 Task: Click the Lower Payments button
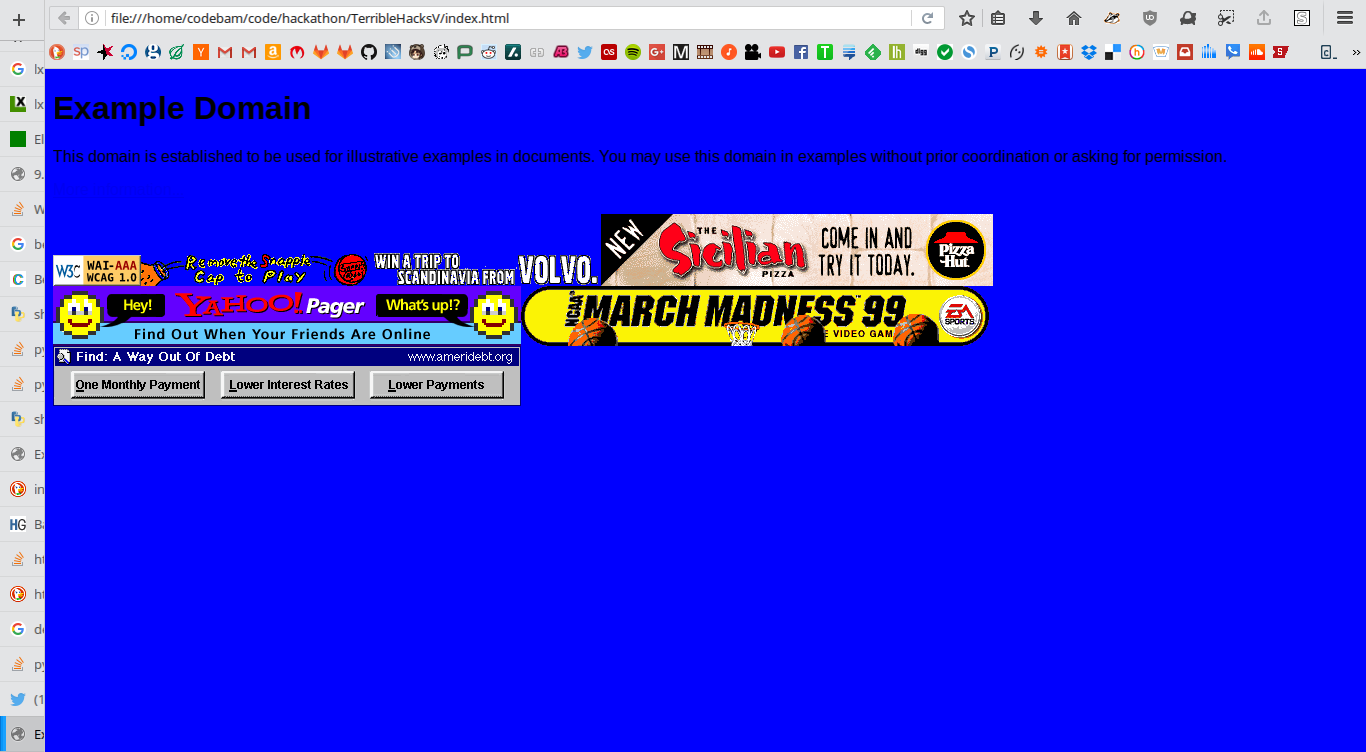click(436, 385)
